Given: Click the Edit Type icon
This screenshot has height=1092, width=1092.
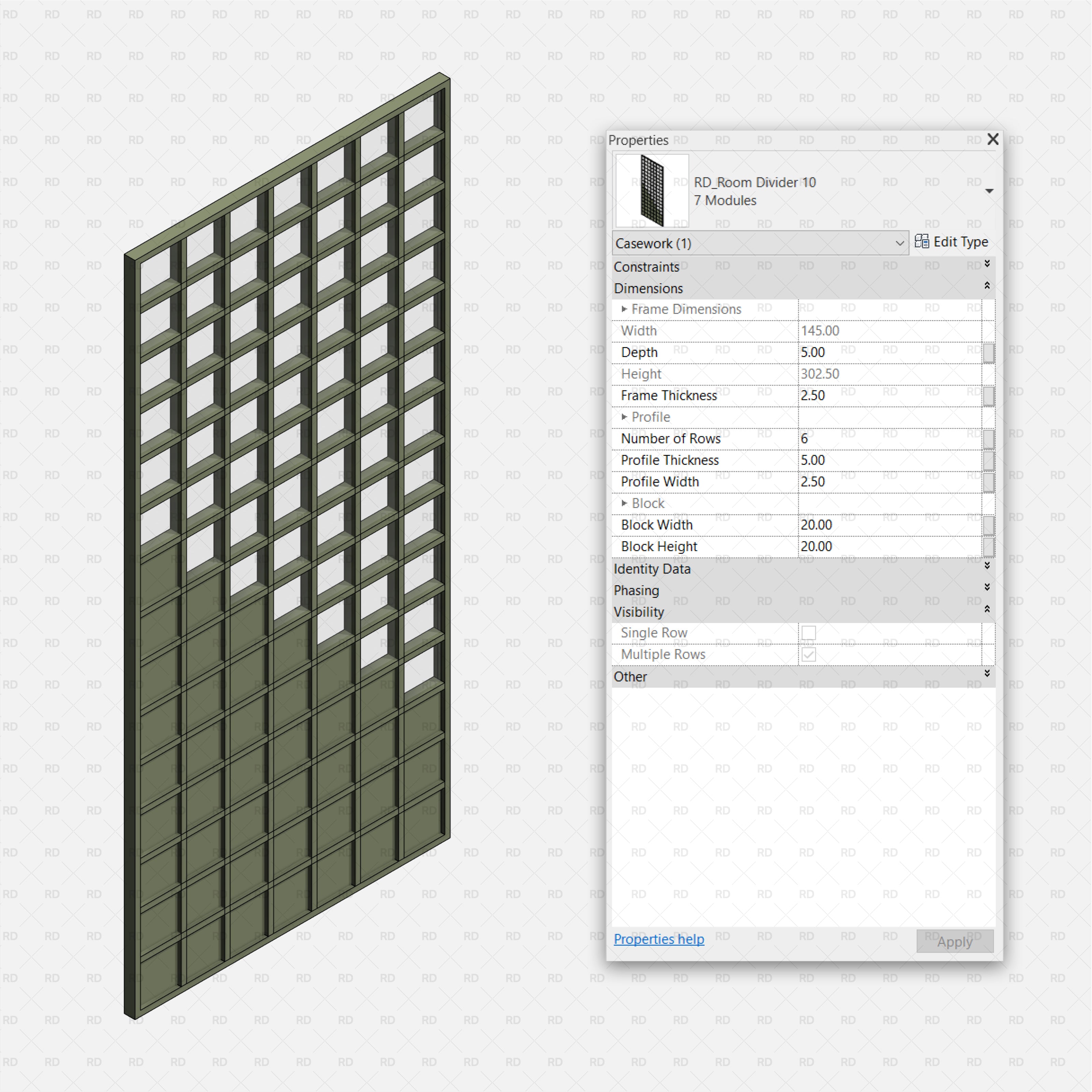Looking at the screenshot, I should pyautogui.click(x=922, y=242).
